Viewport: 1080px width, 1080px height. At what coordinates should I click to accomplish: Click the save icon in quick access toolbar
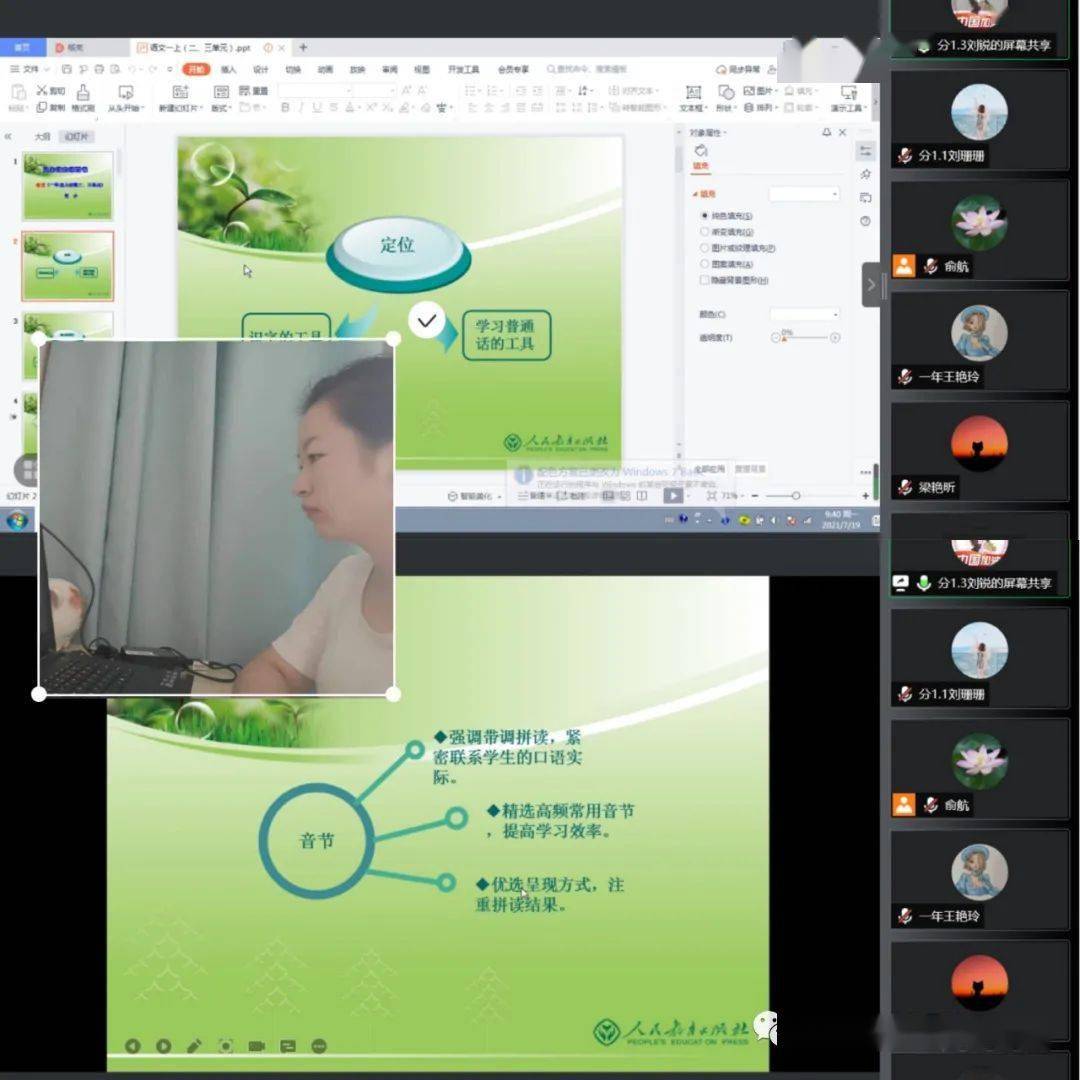tap(67, 69)
